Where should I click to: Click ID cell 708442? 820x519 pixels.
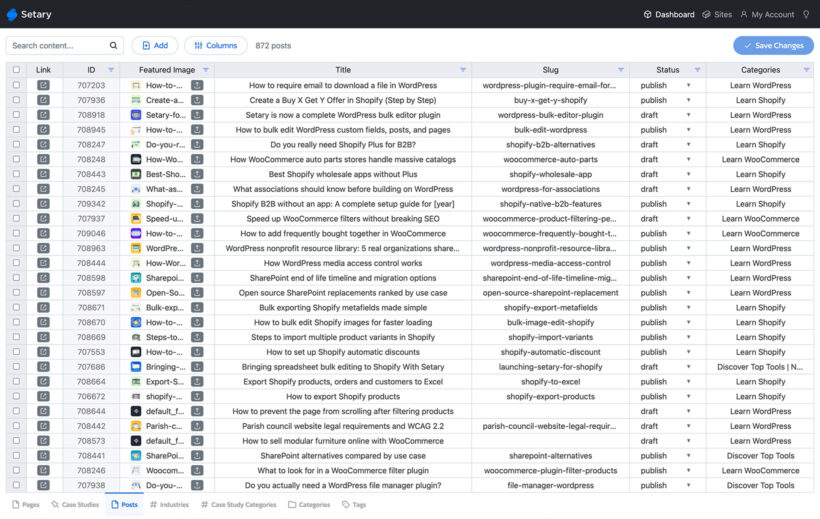pos(91,426)
